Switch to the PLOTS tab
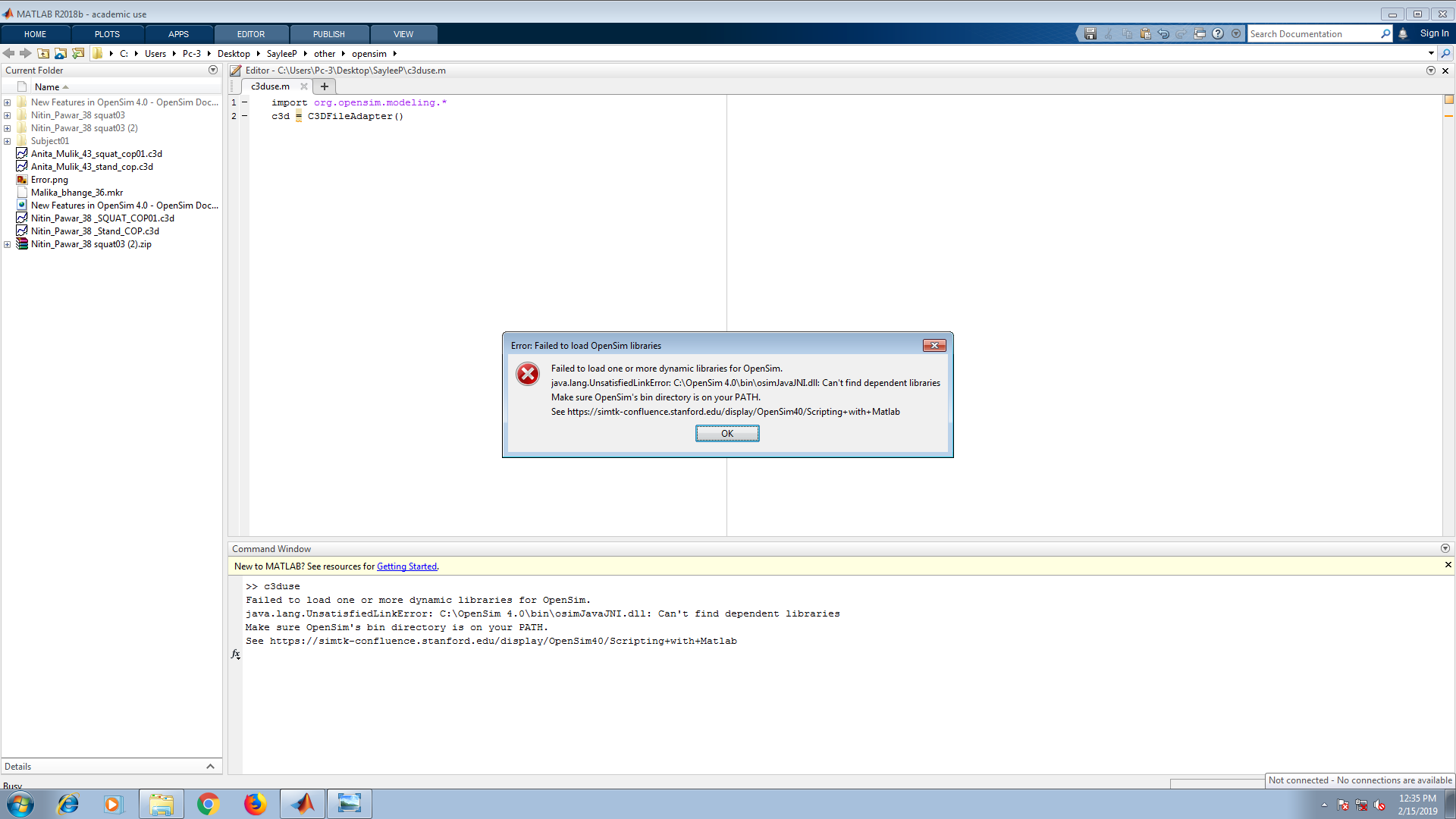This screenshot has height=819, width=1456. tap(107, 34)
